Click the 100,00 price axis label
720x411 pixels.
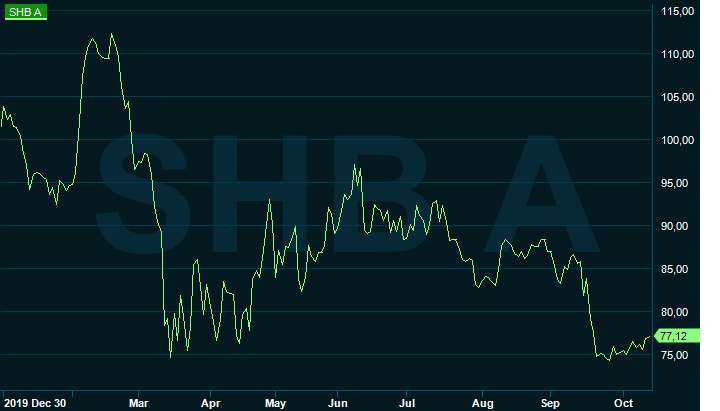click(677, 141)
